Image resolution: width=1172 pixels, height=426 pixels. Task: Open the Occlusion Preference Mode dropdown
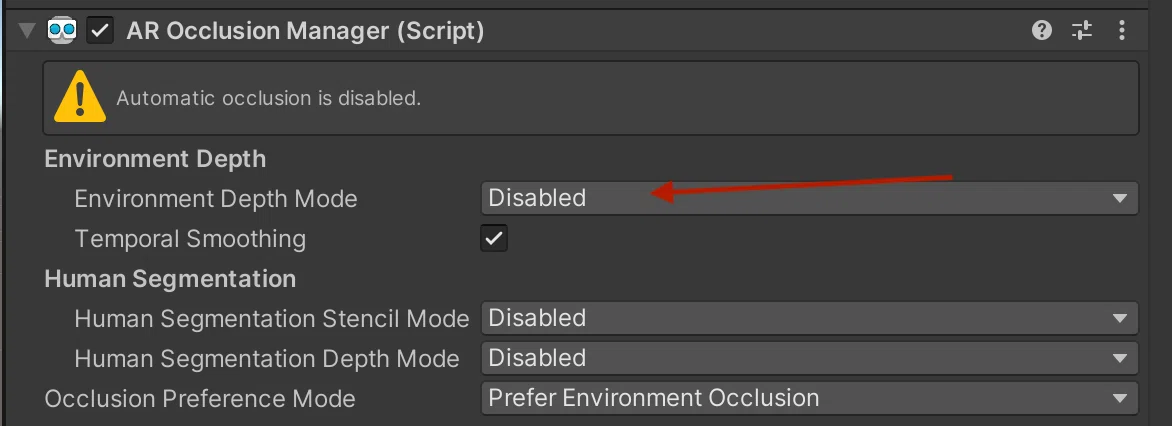[809, 398]
